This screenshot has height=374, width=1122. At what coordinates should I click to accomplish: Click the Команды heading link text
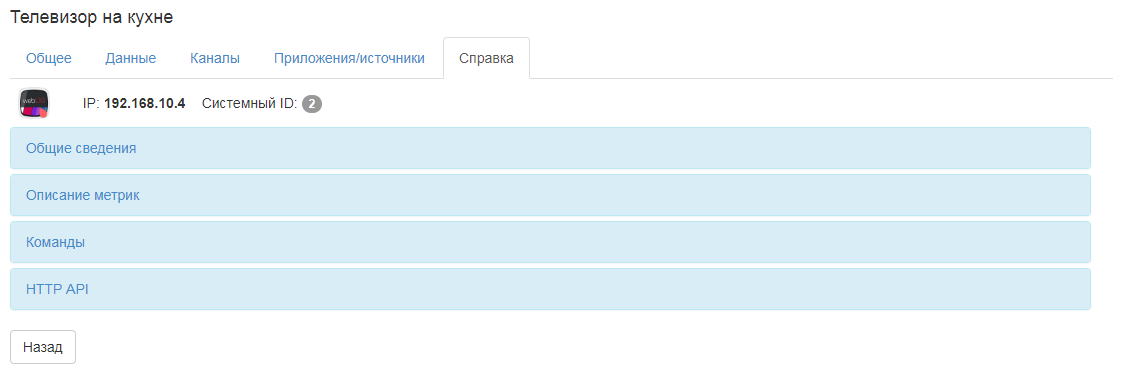(55, 242)
